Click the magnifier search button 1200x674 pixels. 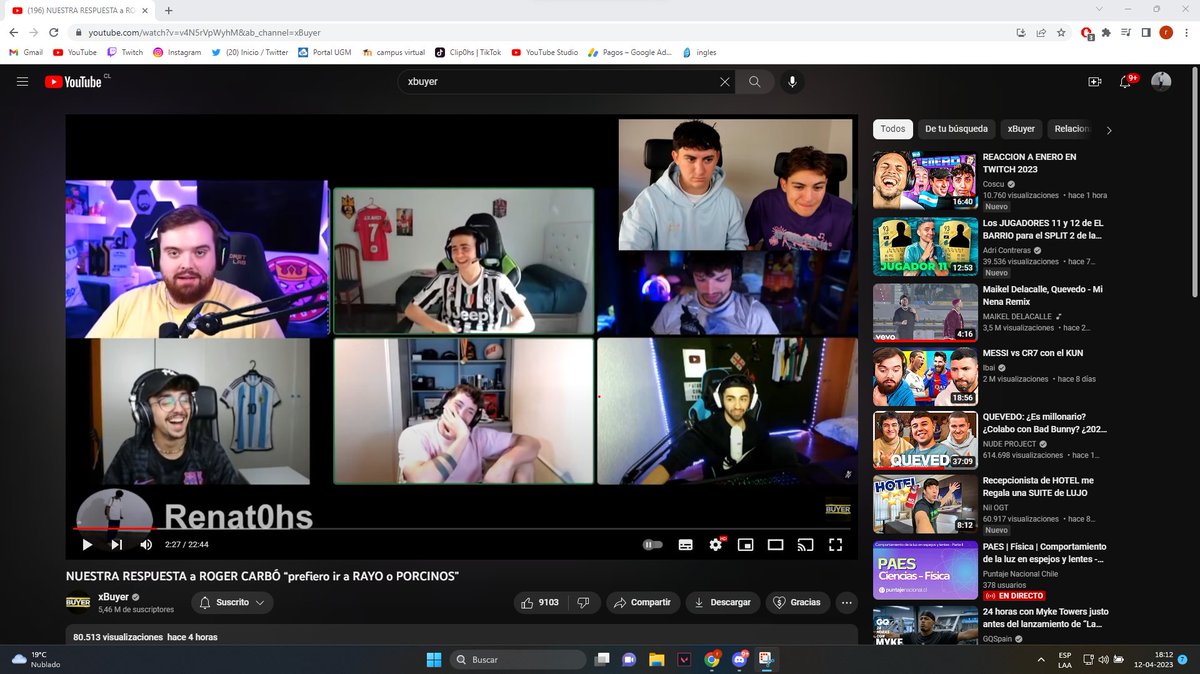coord(755,82)
